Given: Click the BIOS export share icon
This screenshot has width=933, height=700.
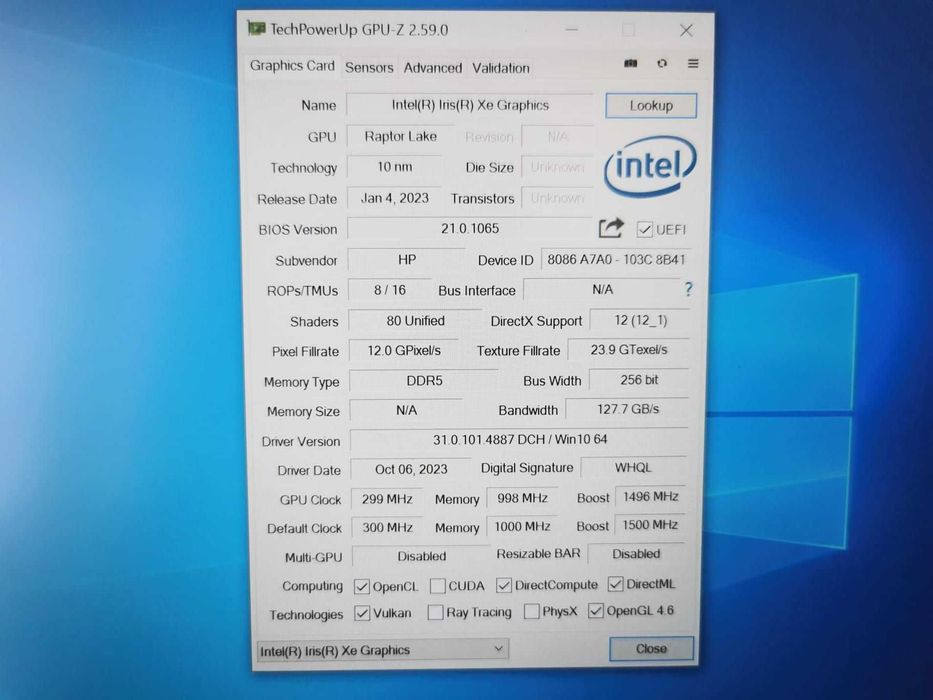Looking at the screenshot, I should click(611, 228).
